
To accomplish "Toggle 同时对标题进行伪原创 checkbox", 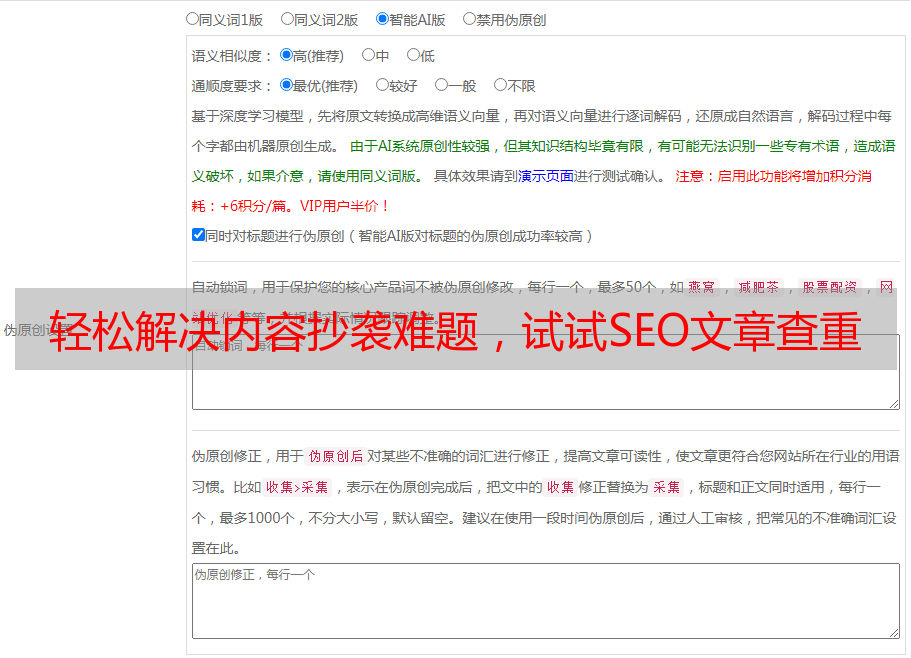I will pos(198,235).
